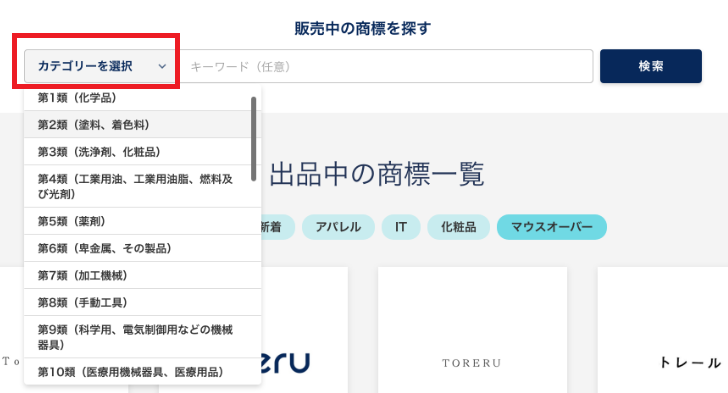The image size is (728, 393).
Task: Click the chevron arrow in category selector
Action: [x=162, y=66]
